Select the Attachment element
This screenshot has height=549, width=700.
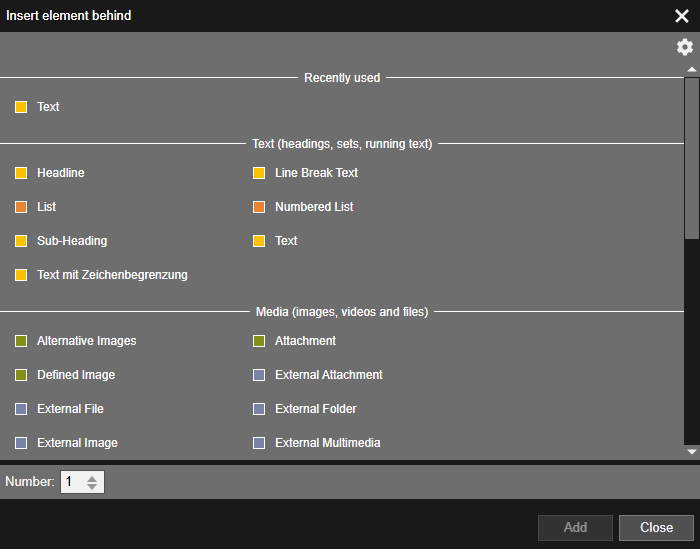[x=305, y=341]
